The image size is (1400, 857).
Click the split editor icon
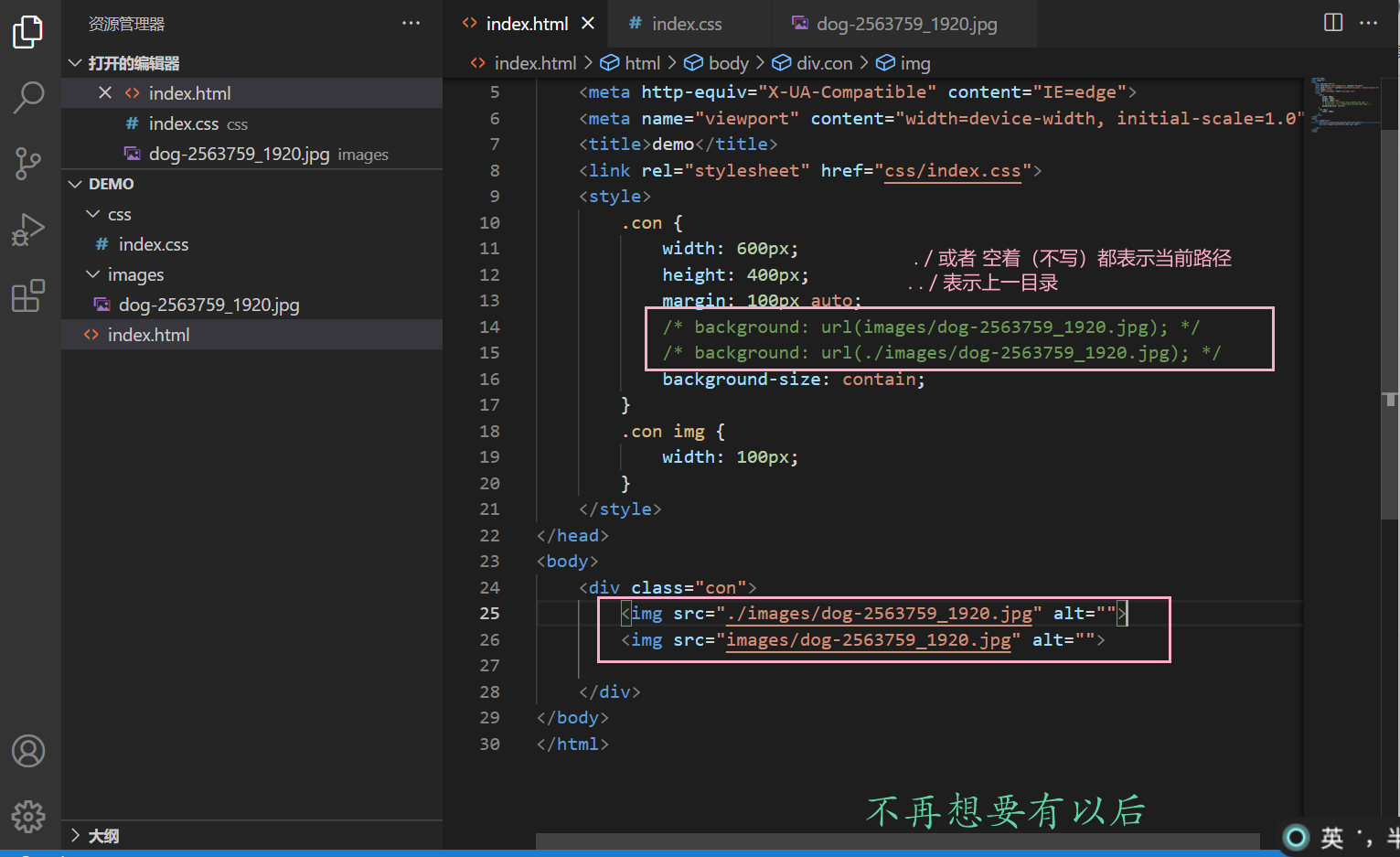tap(1332, 22)
